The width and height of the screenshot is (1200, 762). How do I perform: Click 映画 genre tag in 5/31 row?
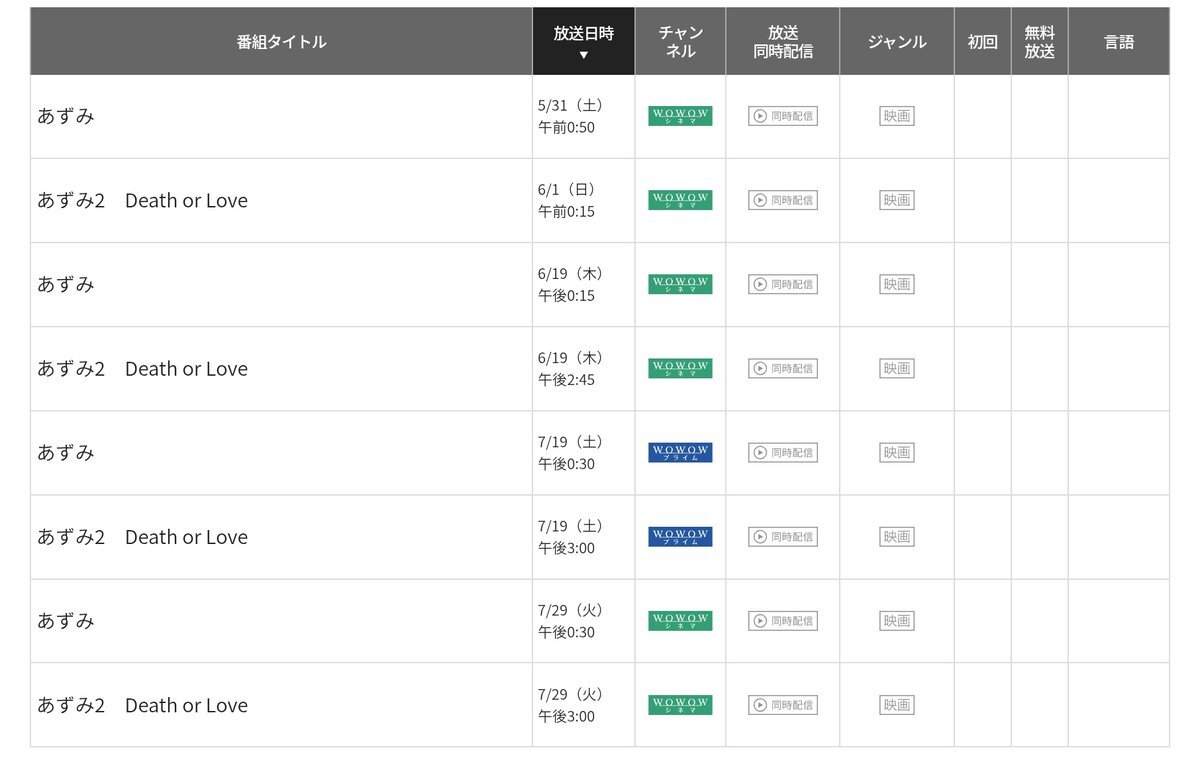pos(897,116)
